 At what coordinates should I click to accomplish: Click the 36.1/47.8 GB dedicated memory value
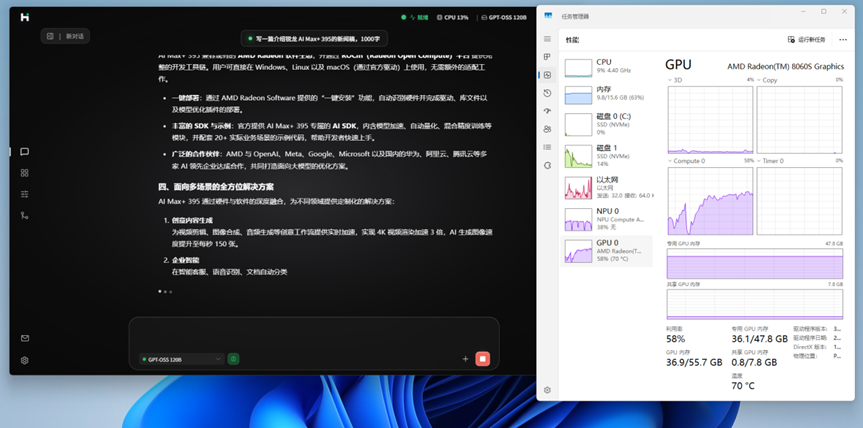coord(760,339)
